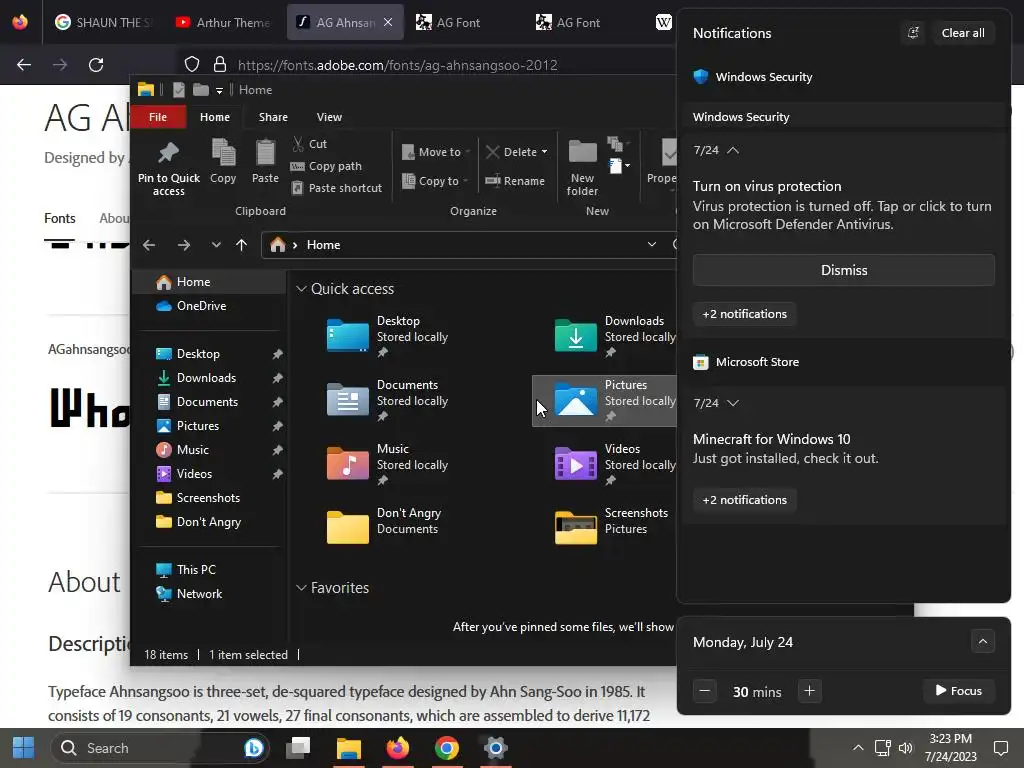Open recent locations dropdown in Explorer

(216, 245)
